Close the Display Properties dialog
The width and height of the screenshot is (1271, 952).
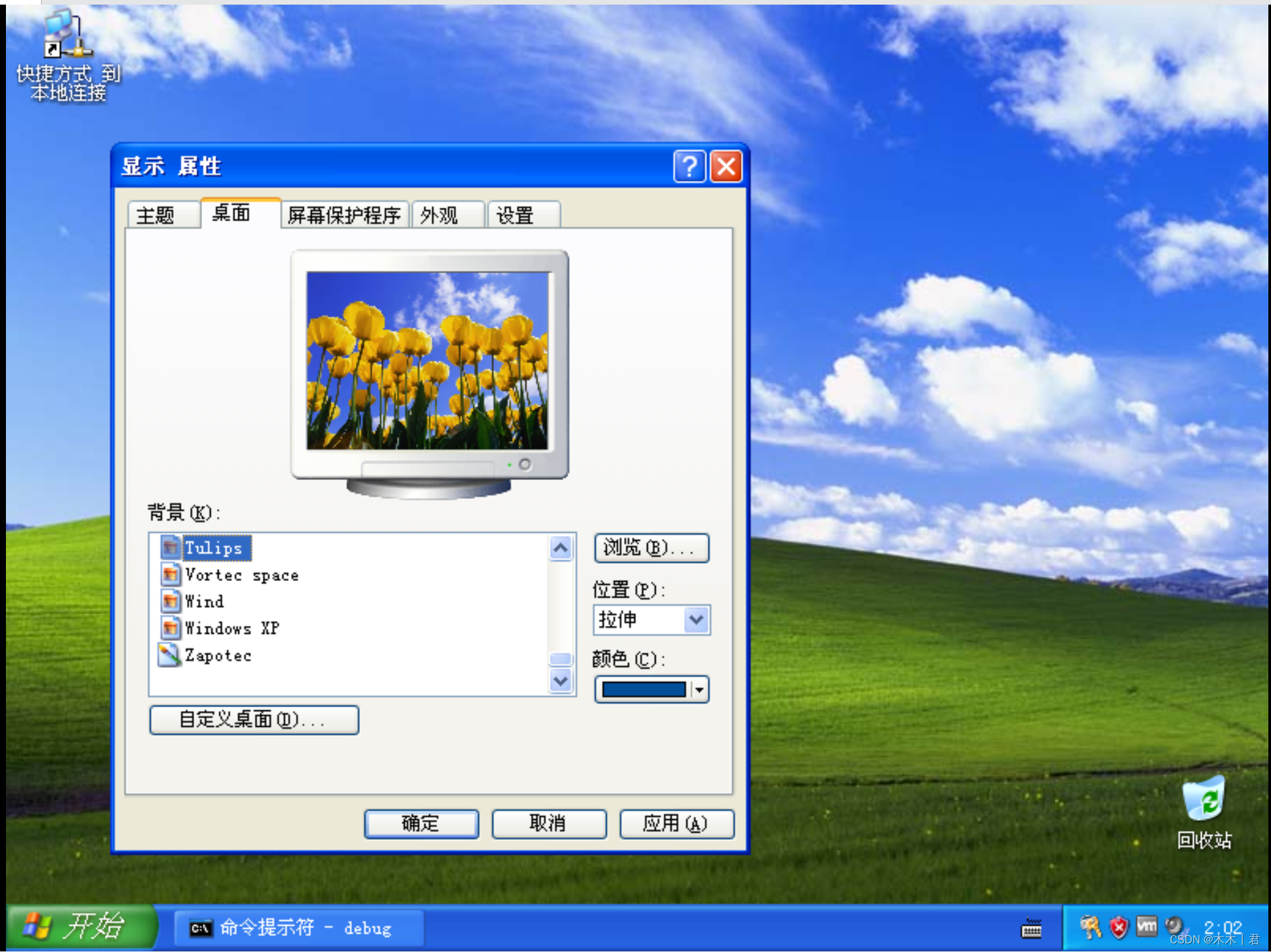[726, 166]
